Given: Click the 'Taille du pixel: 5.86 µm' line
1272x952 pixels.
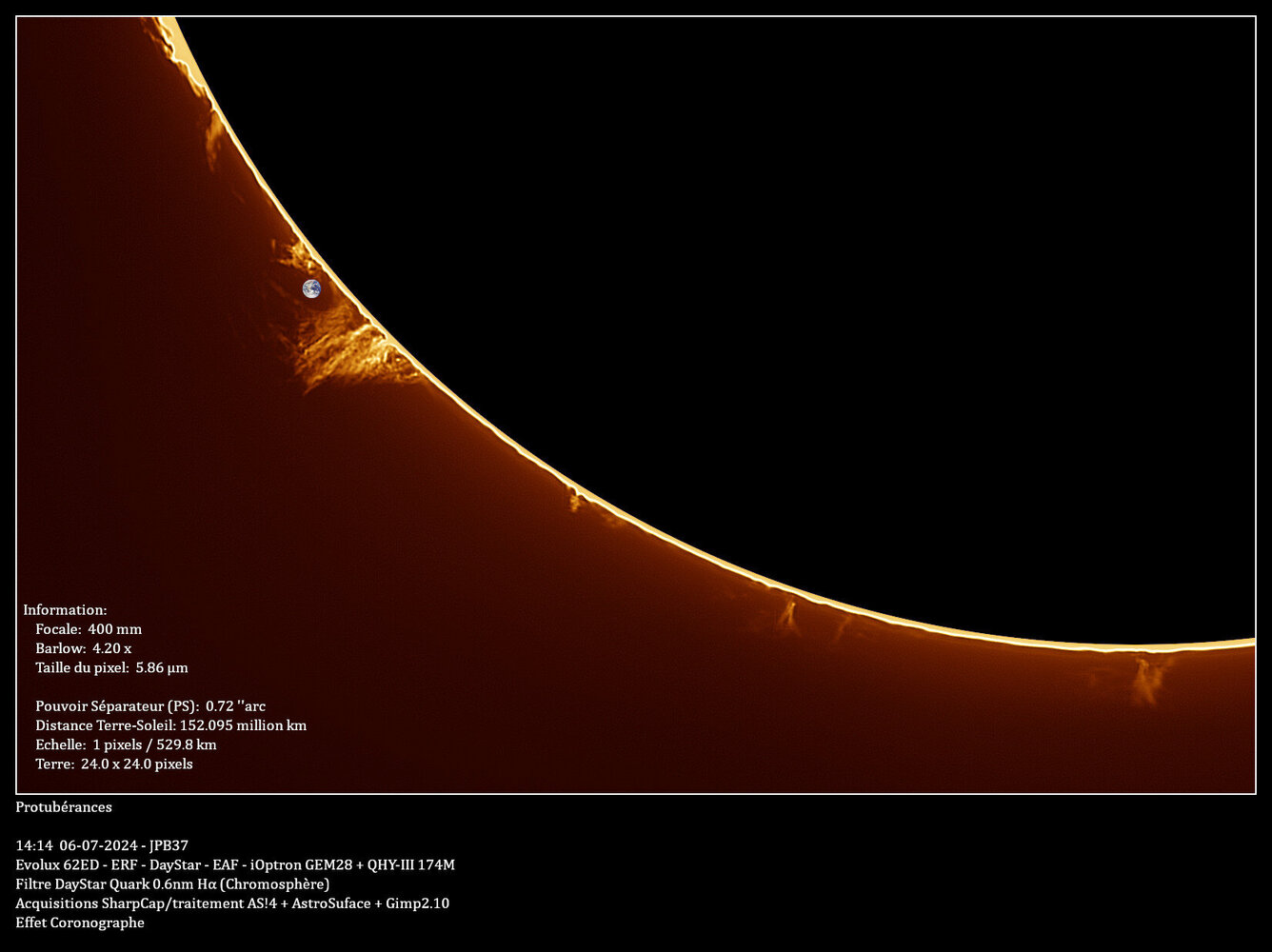Looking at the screenshot, I should click(x=112, y=667).
